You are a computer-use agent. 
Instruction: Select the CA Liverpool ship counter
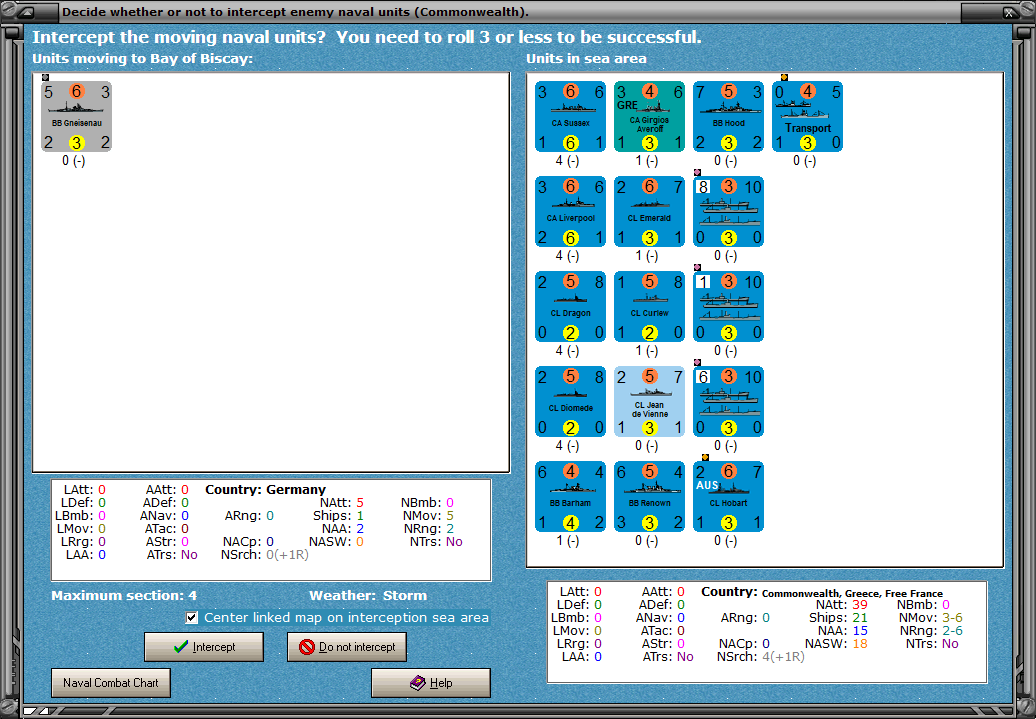570,211
